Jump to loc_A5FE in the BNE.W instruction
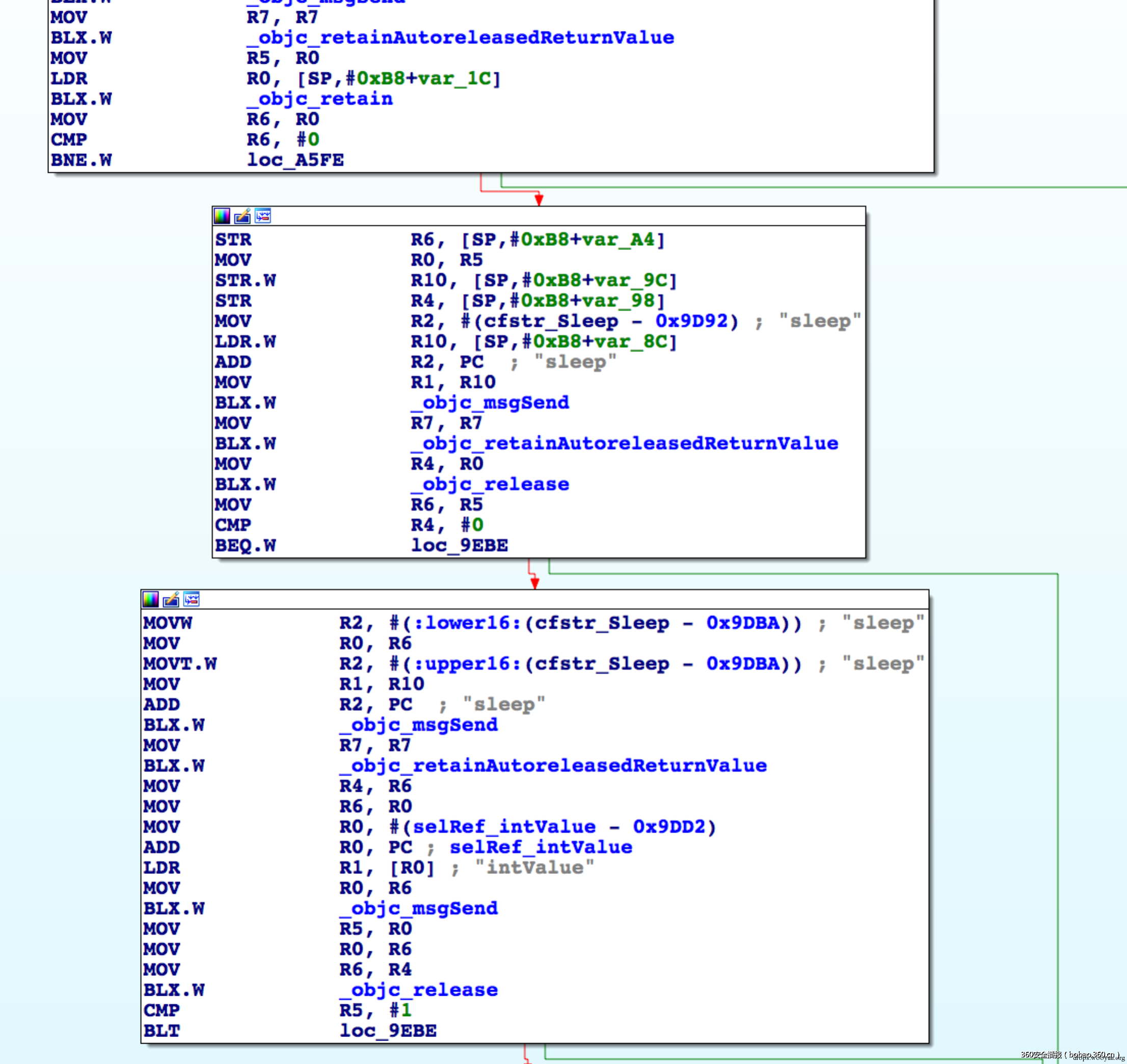 click(295, 160)
